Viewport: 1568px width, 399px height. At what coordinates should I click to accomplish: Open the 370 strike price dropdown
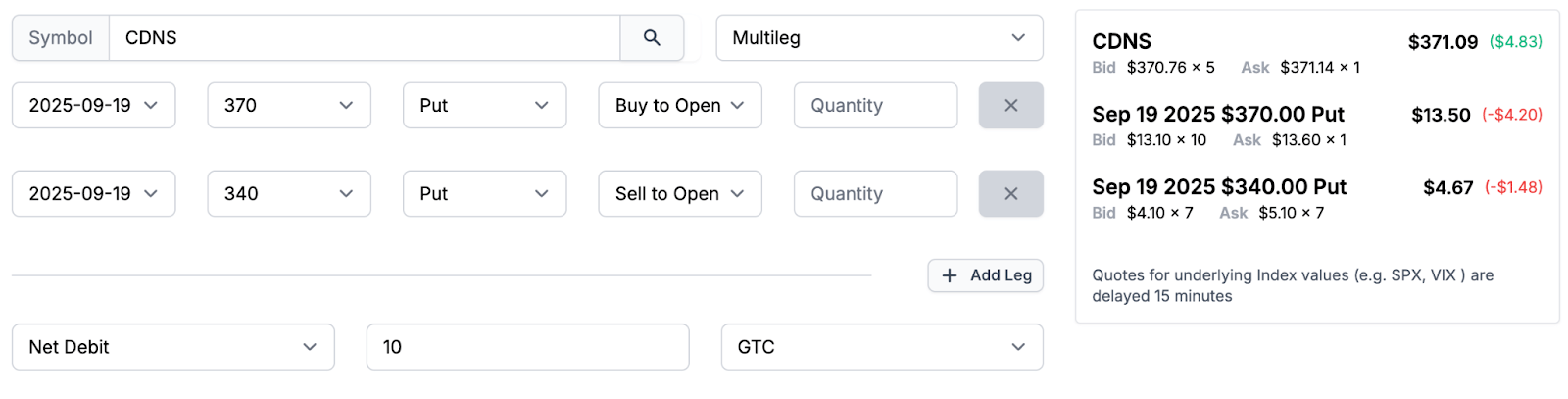[x=289, y=106]
